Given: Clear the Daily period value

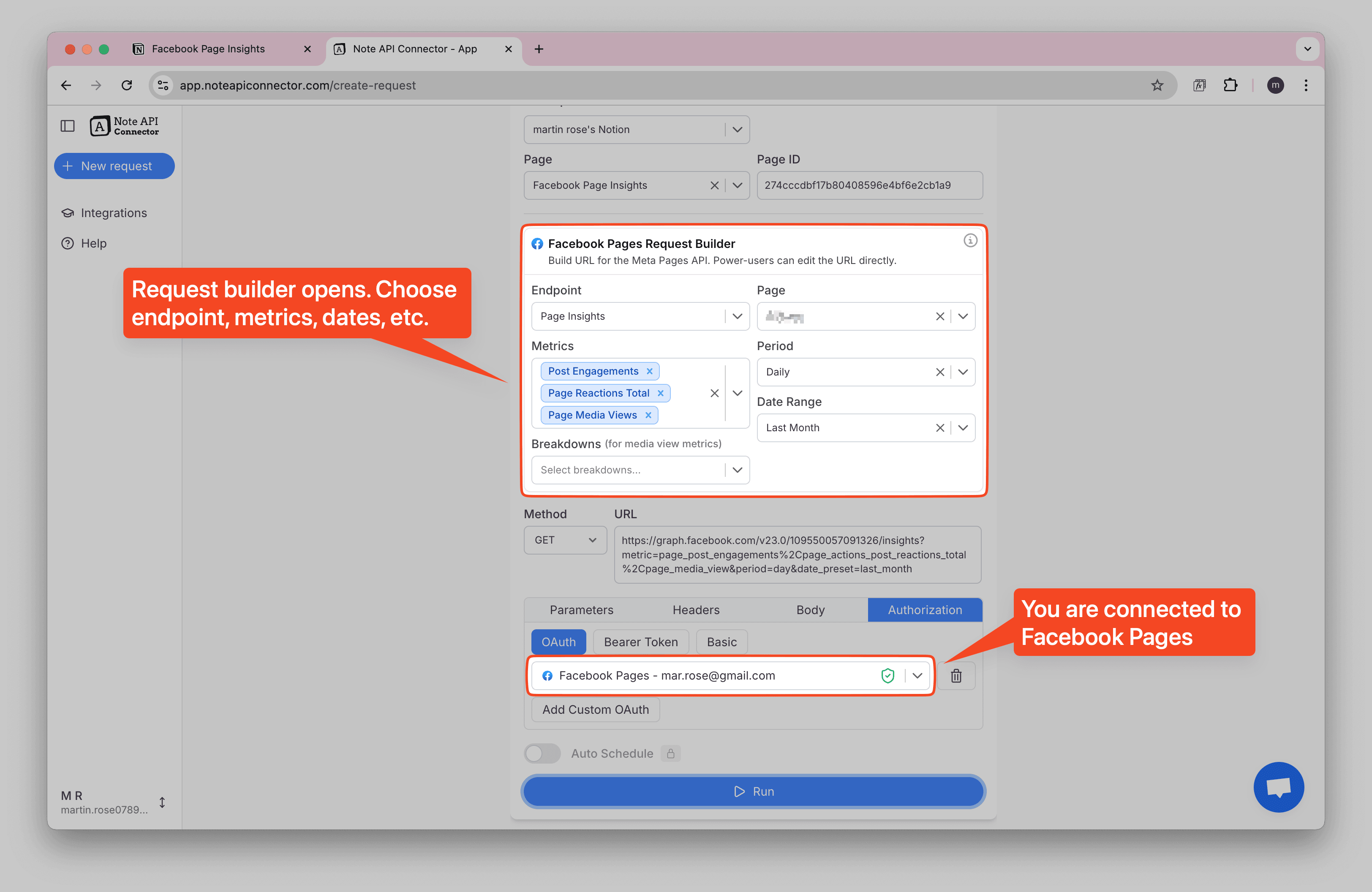Looking at the screenshot, I should 939,372.
